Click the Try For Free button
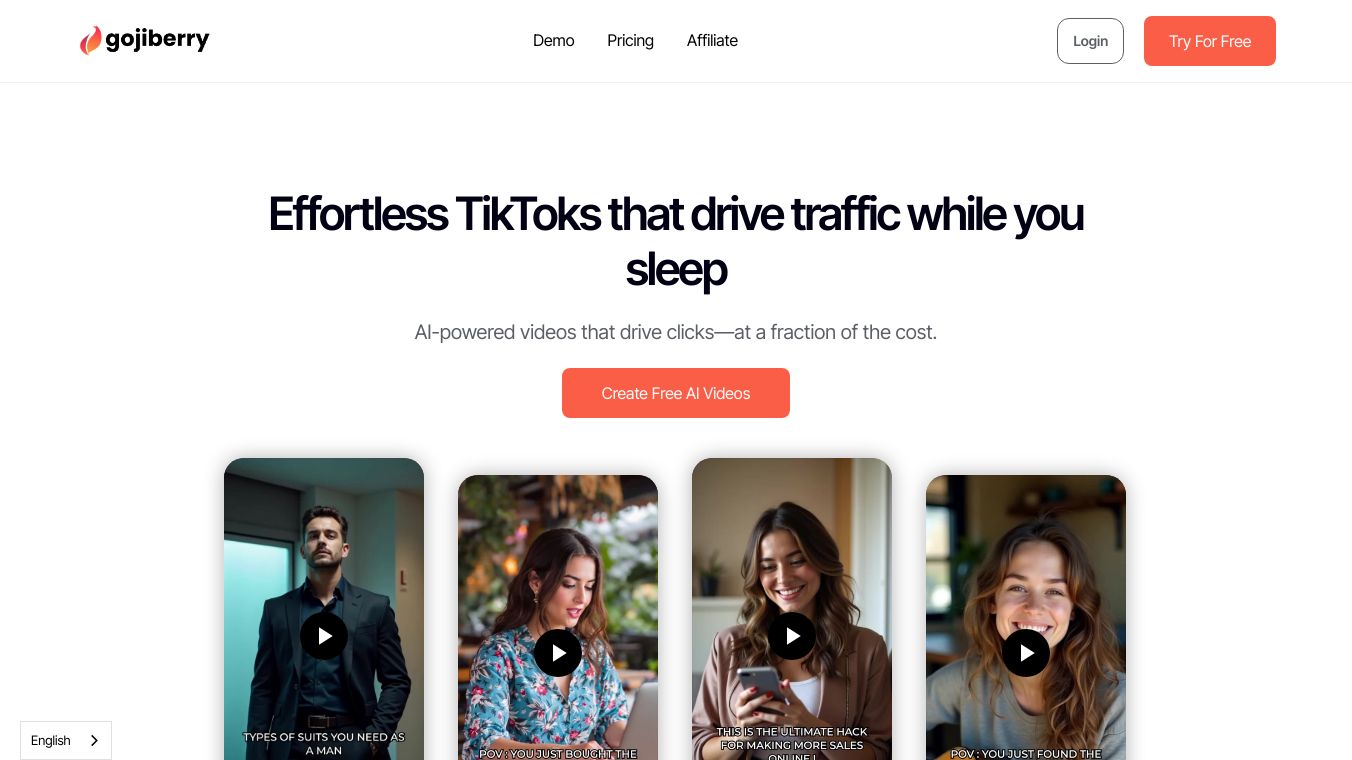1352x760 pixels. [x=1210, y=41]
